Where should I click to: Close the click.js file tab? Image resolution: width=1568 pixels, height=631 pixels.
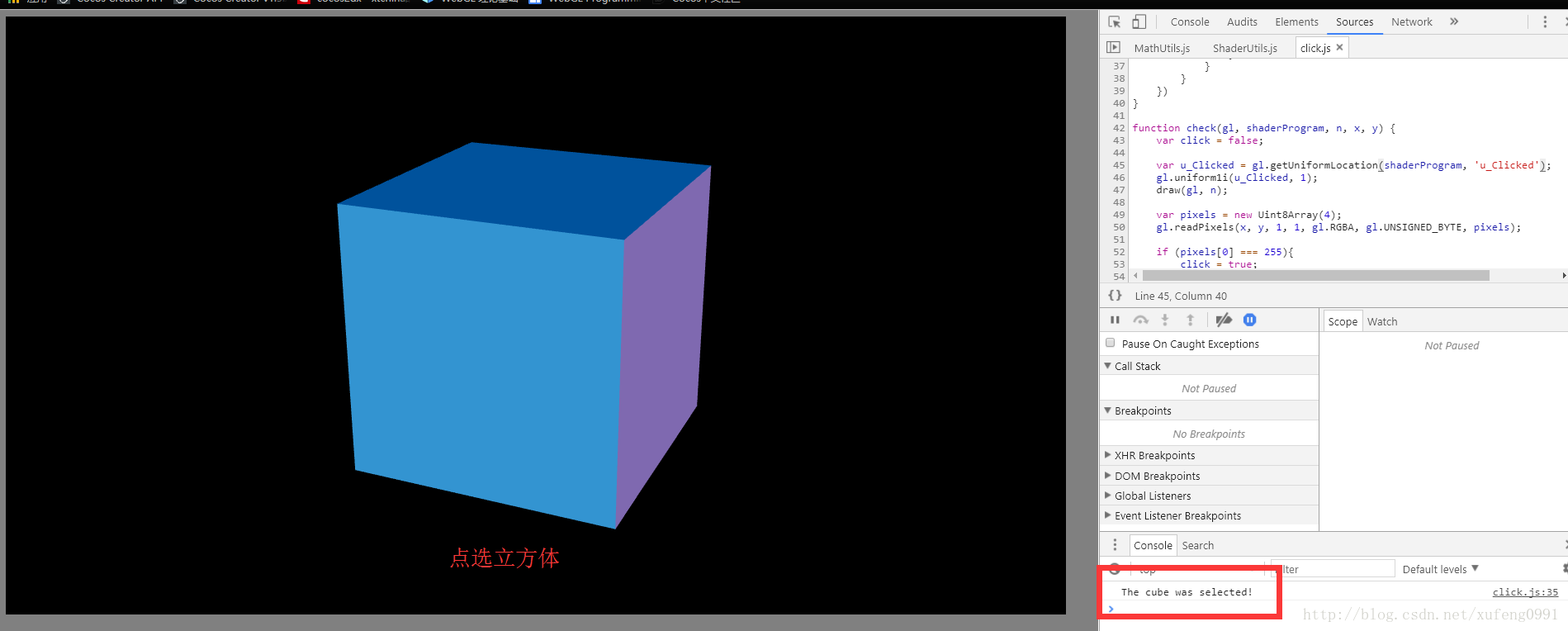pos(1339,48)
